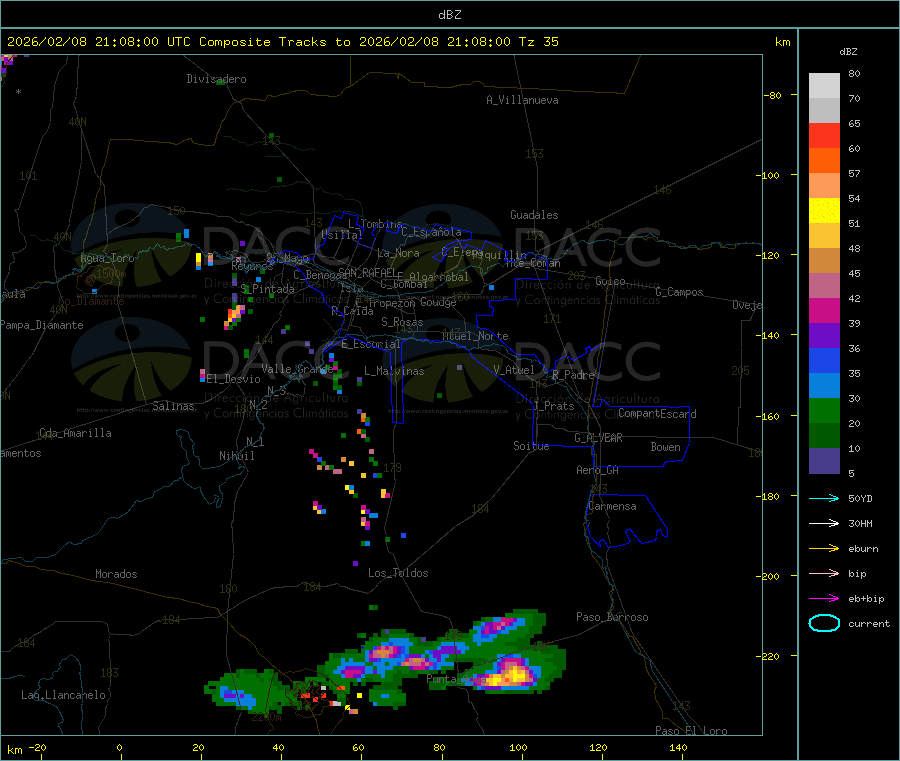Screen dimensions: 900x761
Task: Click the timestamp title text at top
Action: tap(283, 42)
